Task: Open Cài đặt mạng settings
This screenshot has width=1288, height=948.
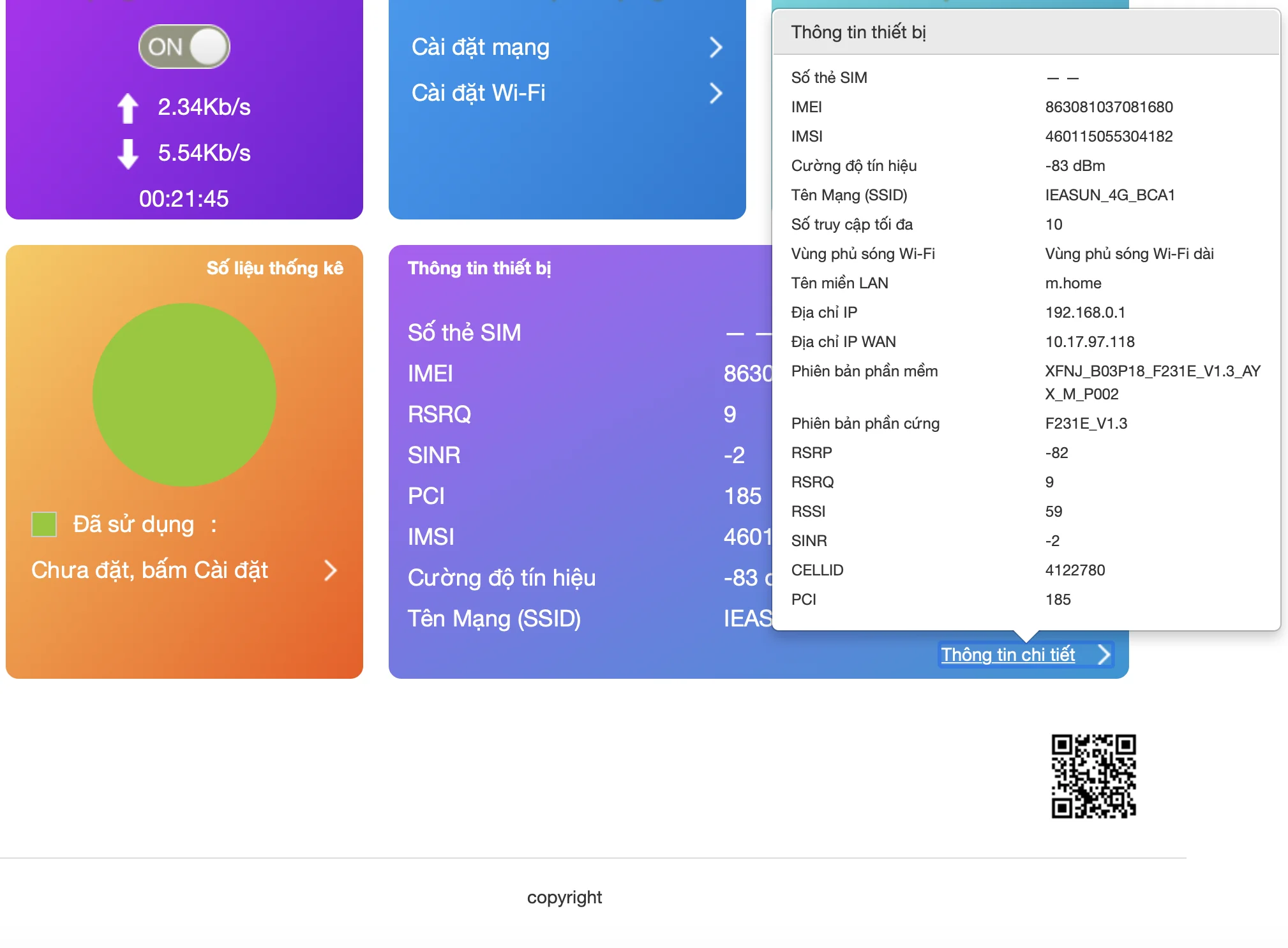Action: (x=480, y=47)
